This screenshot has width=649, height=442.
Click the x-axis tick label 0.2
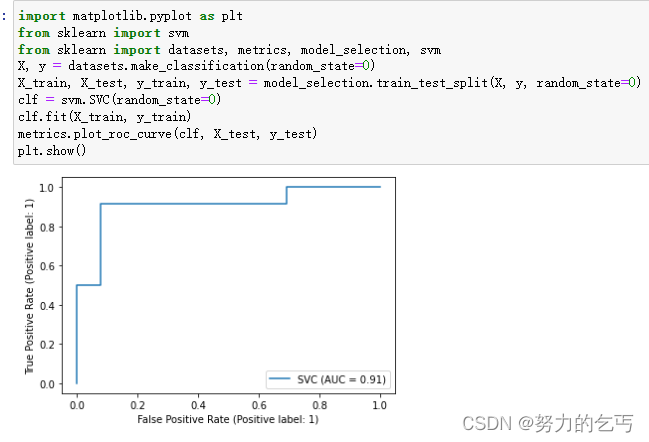(137, 405)
